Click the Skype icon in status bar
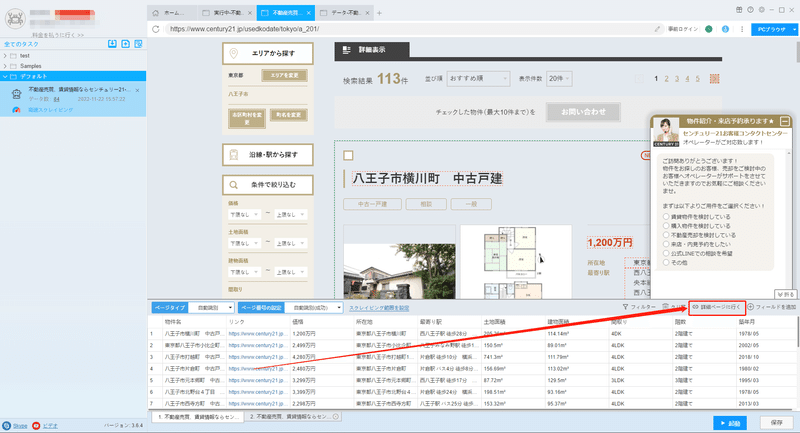800x433 pixels. click(x=7, y=425)
